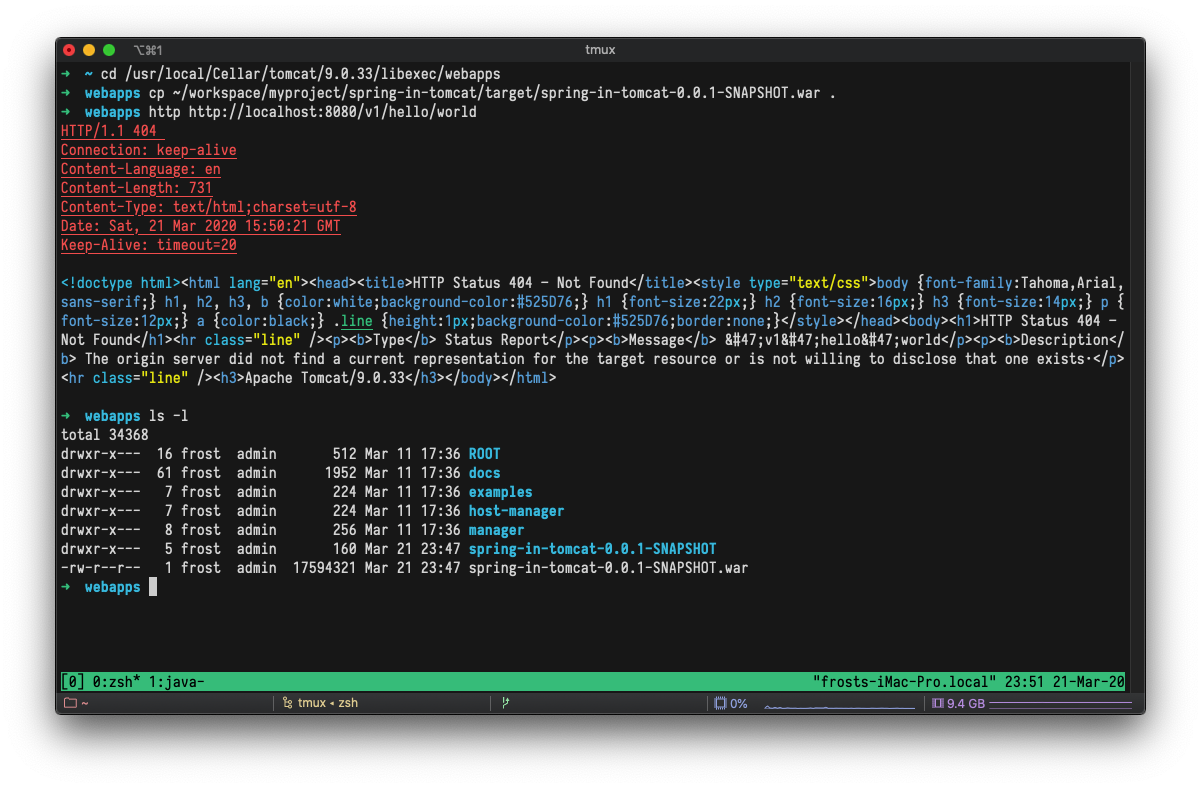Click the ⌥⌘1 shortcut label in title bar
Viewport: 1201px width, 788px height.
pyautogui.click(x=147, y=50)
